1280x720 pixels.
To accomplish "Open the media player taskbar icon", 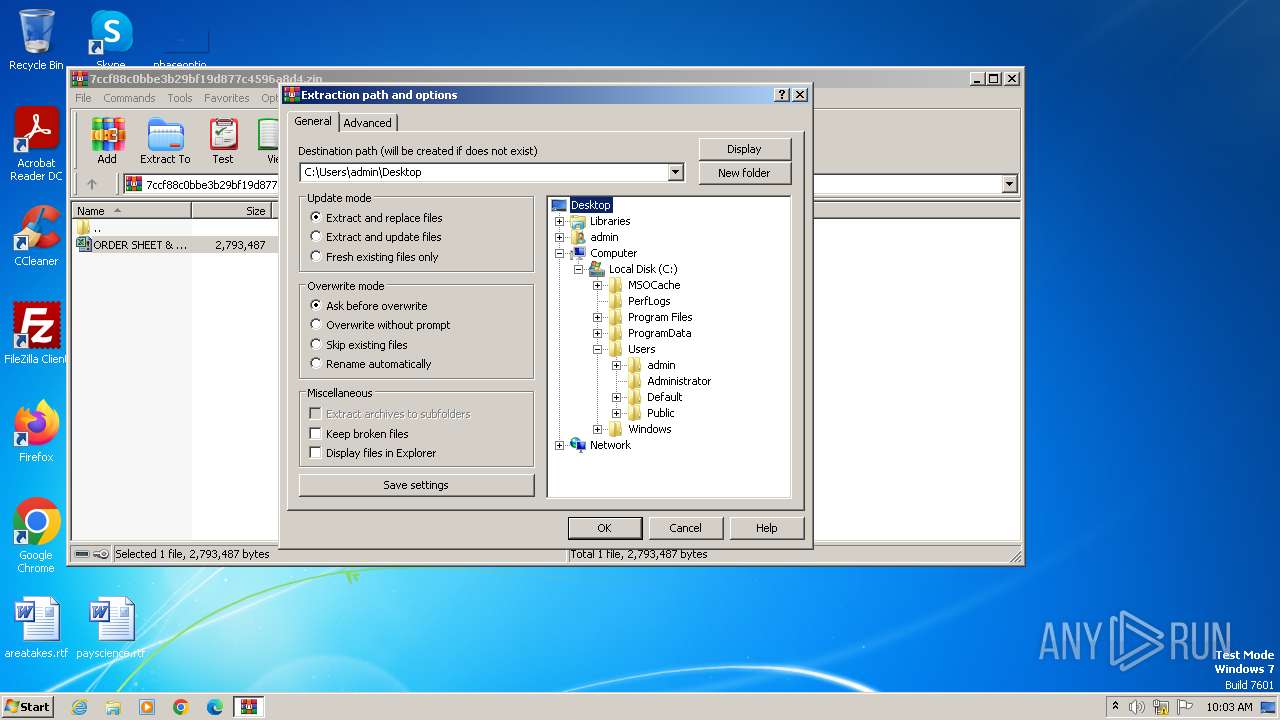I will 147,707.
